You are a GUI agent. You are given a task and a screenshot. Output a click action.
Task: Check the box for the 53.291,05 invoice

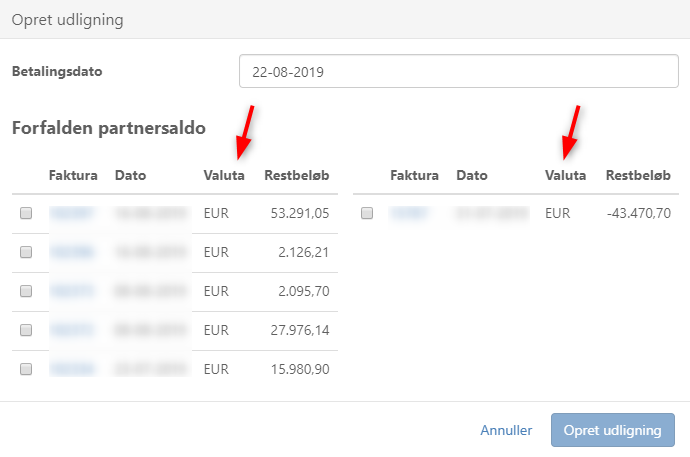pyautogui.click(x=27, y=213)
